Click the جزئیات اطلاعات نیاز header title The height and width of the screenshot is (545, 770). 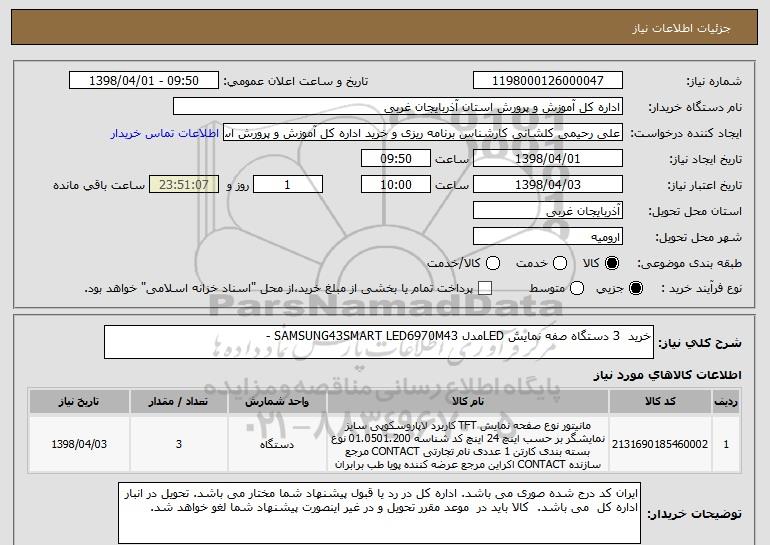pyautogui.click(x=681, y=28)
